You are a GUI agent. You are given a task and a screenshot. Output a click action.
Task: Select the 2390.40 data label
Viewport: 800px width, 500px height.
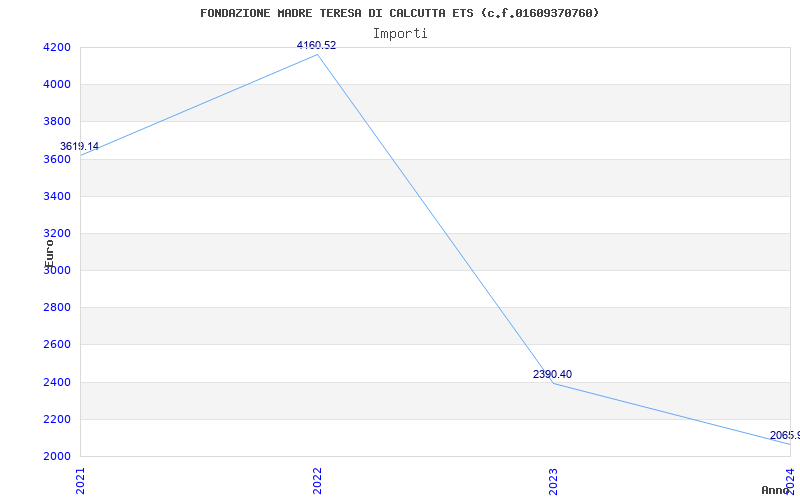(x=553, y=374)
